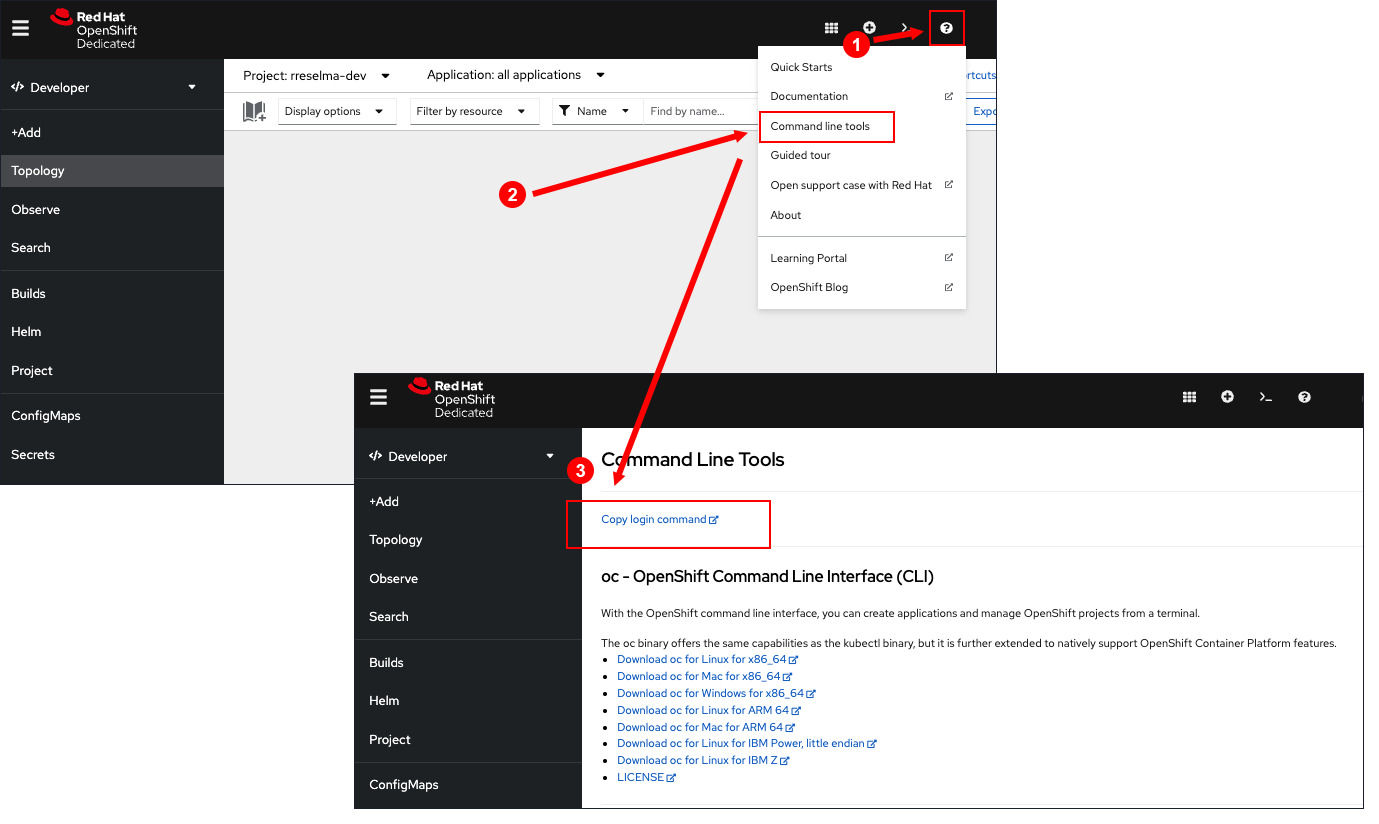Screen dimensions: 1379x824
Task: Click Download oc for Windows for x86_64
Action: click(717, 693)
